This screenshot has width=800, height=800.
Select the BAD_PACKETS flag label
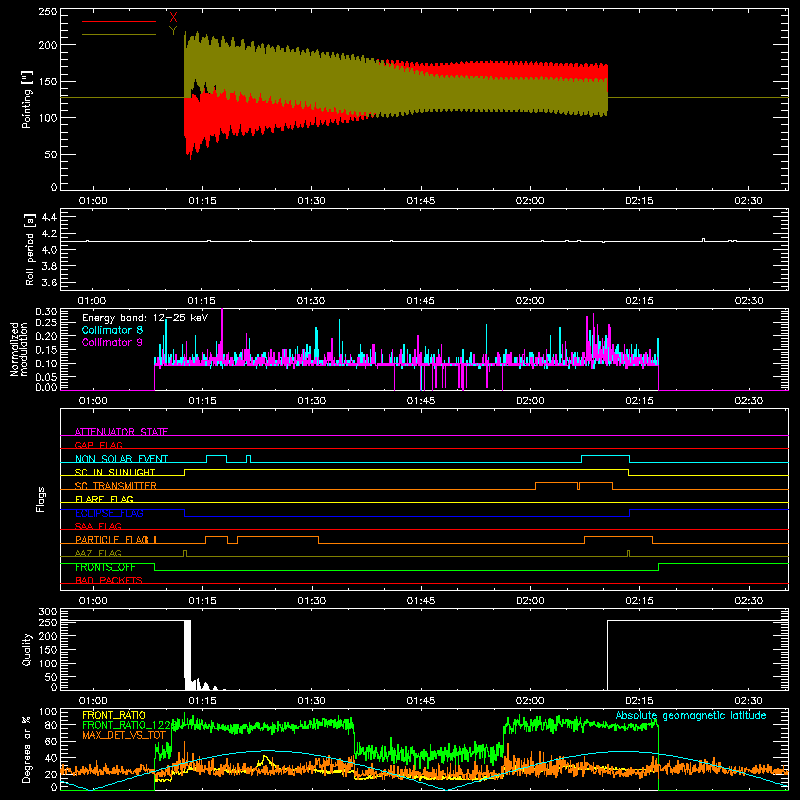(109, 580)
